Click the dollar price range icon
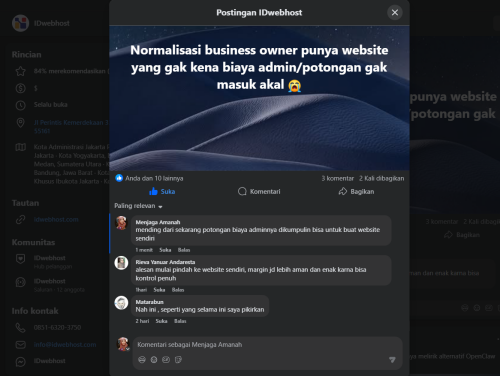 (x=20, y=88)
